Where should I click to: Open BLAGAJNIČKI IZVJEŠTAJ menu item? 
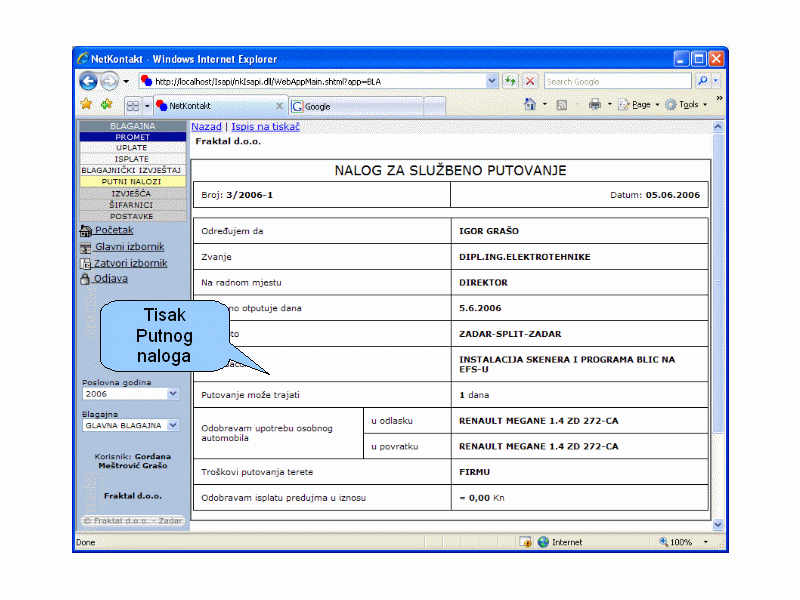click(x=133, y=170)
